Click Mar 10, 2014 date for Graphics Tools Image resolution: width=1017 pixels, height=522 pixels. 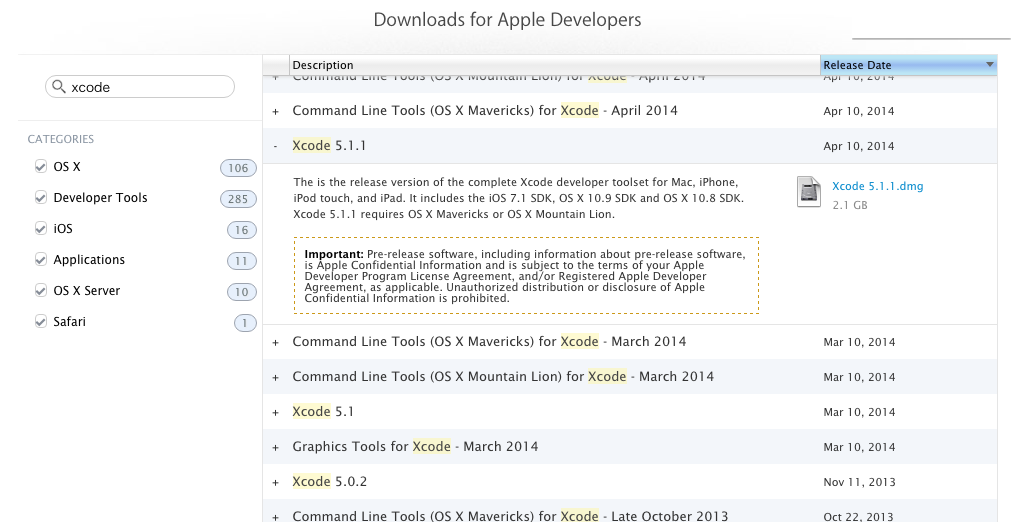tap(859, 447)
